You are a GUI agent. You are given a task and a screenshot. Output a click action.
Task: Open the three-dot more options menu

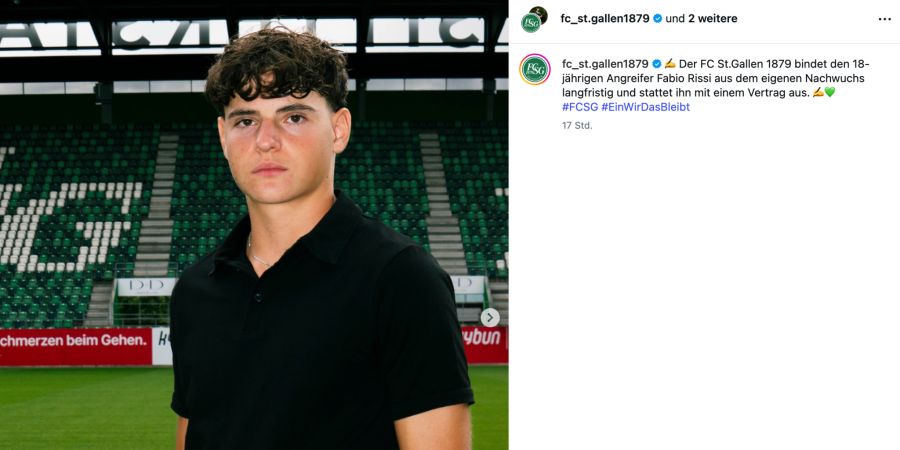click(x=885, y=19)
